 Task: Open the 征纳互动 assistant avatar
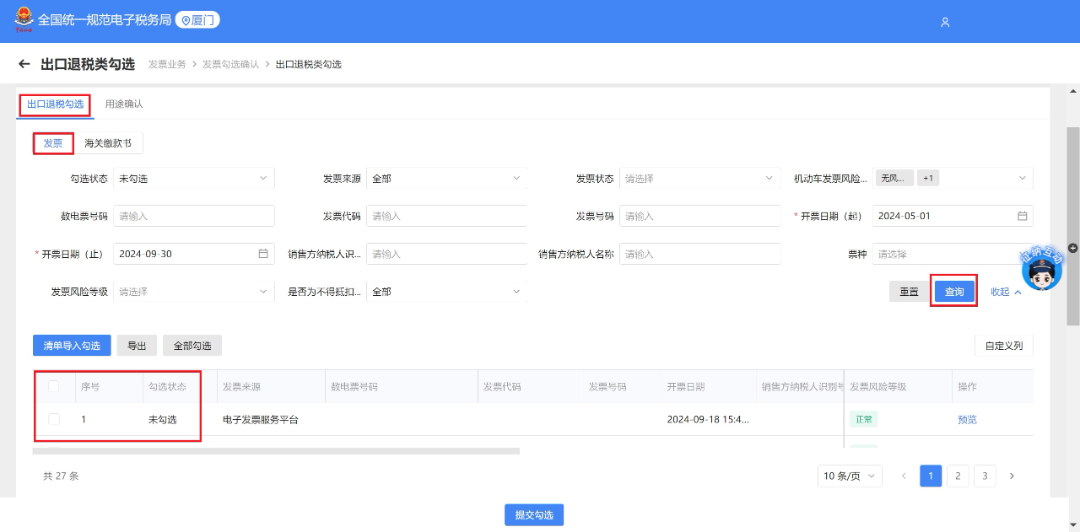click(1041, 269)
